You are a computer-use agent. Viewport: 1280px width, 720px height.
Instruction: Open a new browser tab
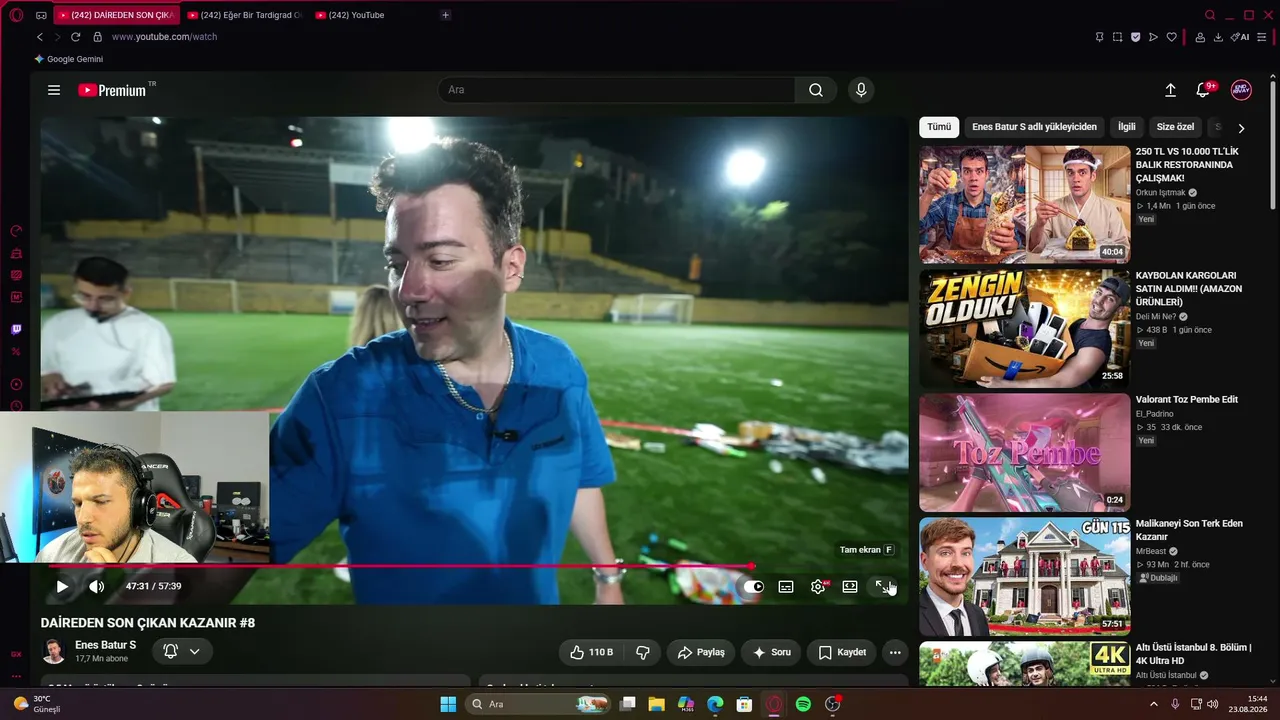[x=445, y=15]
